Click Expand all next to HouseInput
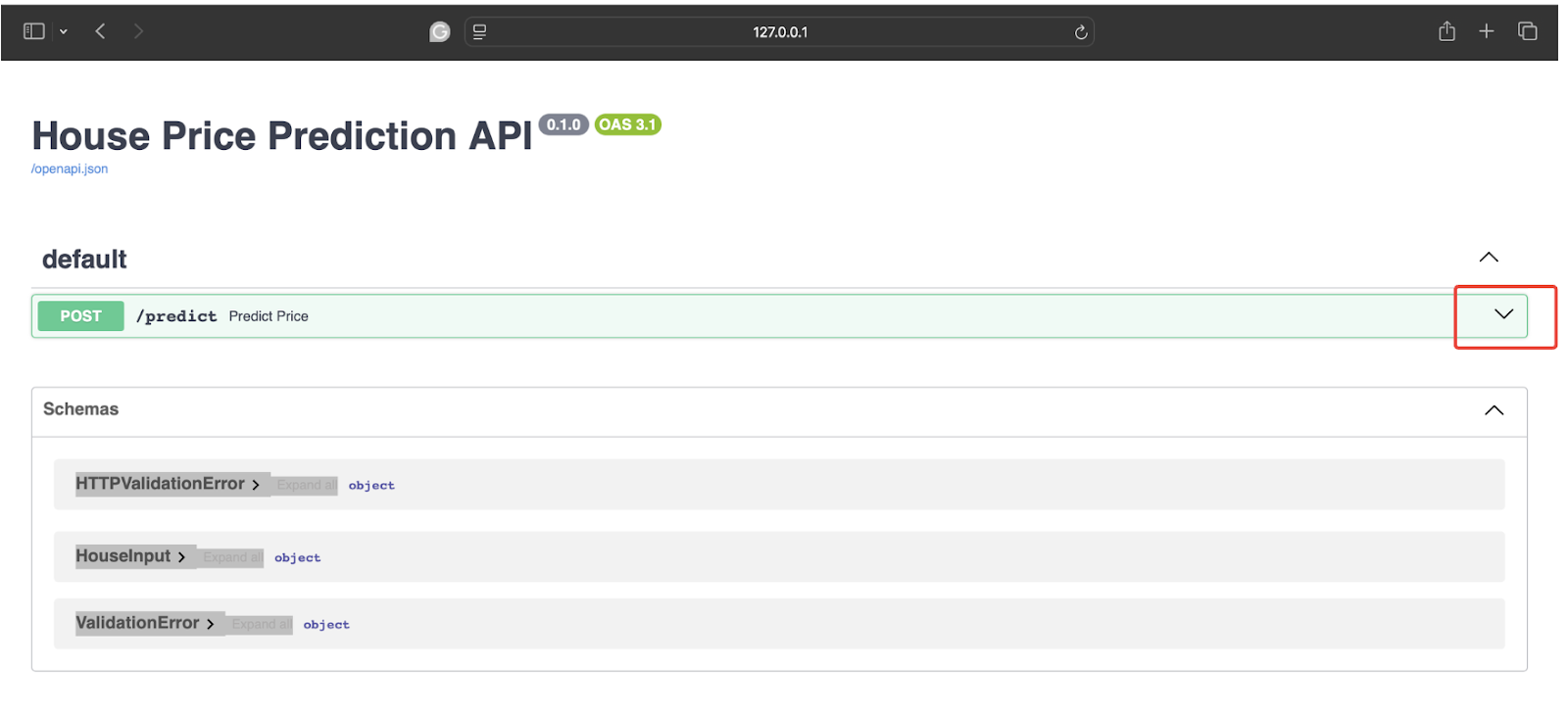The height and width of the screenshot is (714, 1568). click(x=232, y=557)
